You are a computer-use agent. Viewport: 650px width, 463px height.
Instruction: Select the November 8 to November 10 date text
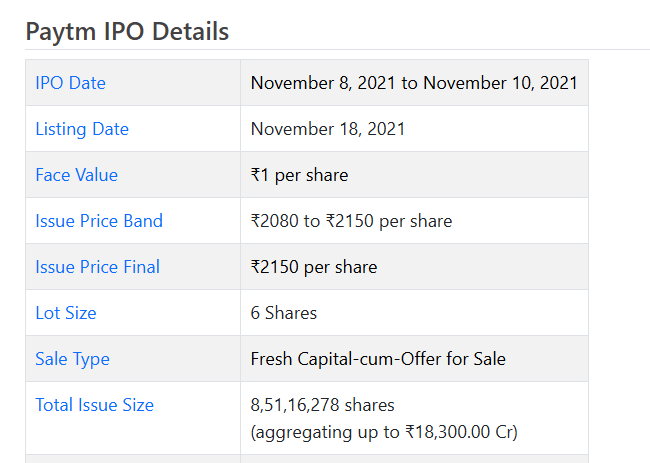(414, 83)
